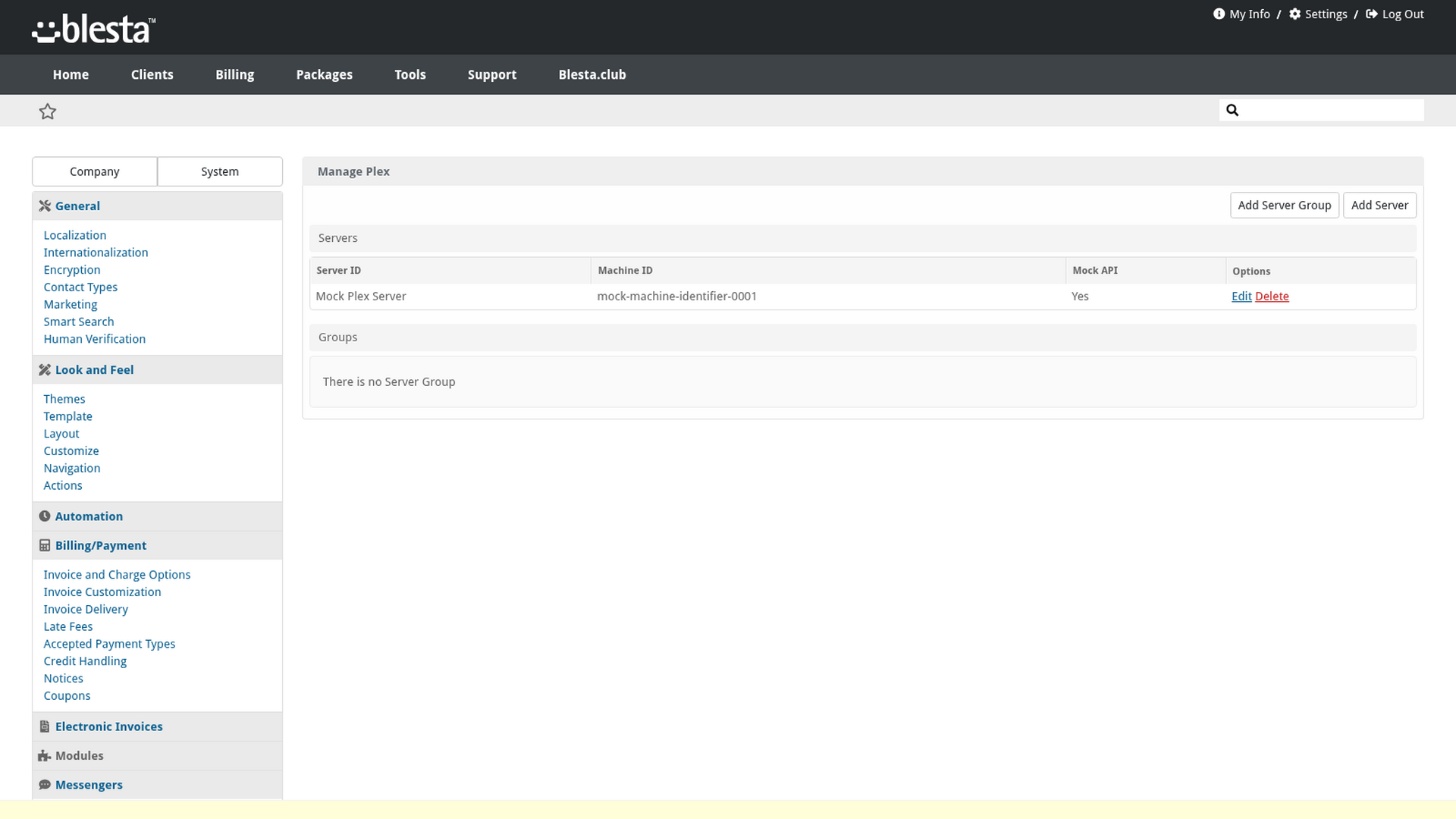Click the Blesta logo
Viewport: 1456px width, 819px height.
coord(93,29)
